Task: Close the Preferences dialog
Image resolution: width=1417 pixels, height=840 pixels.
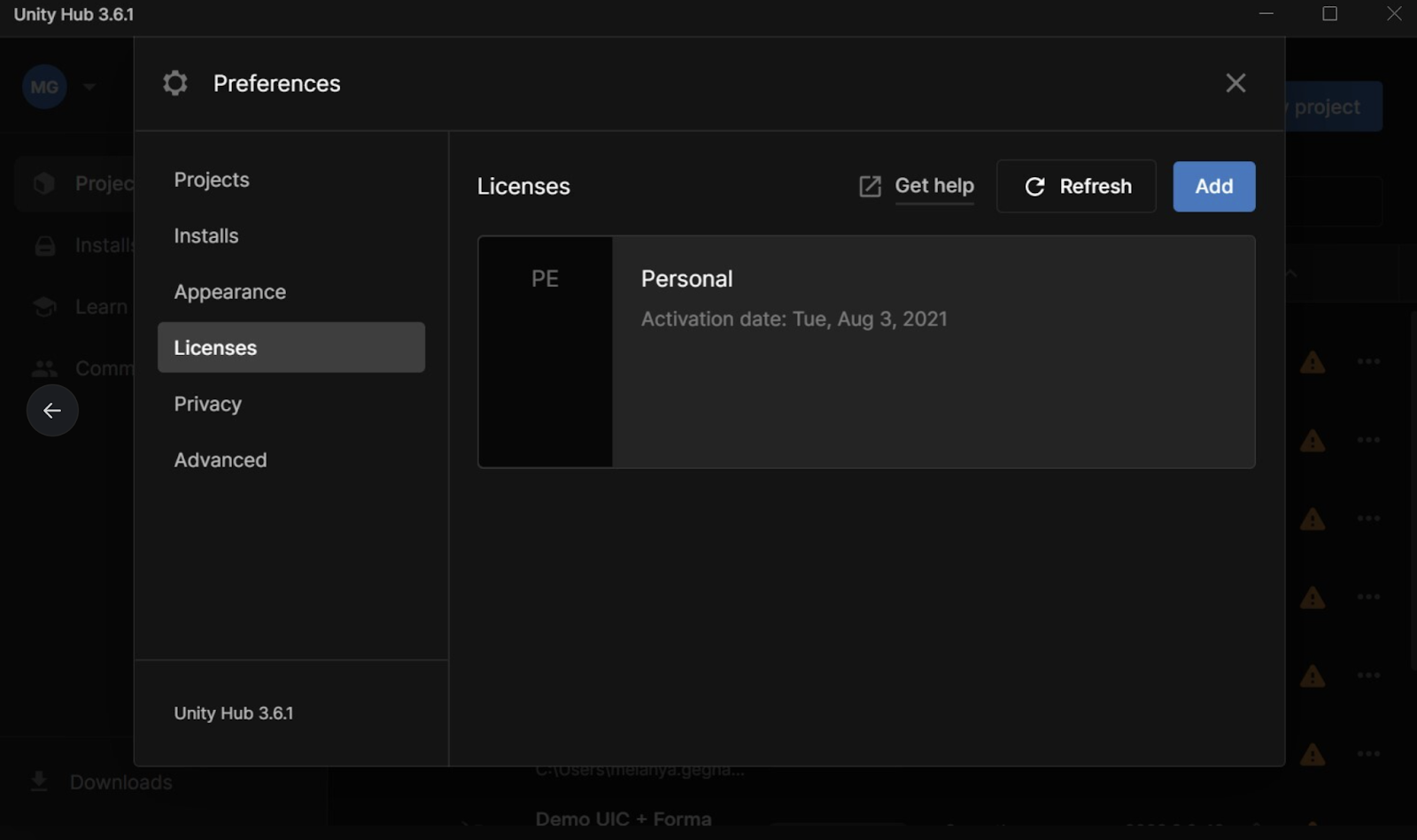Action: coord(1235,83)
